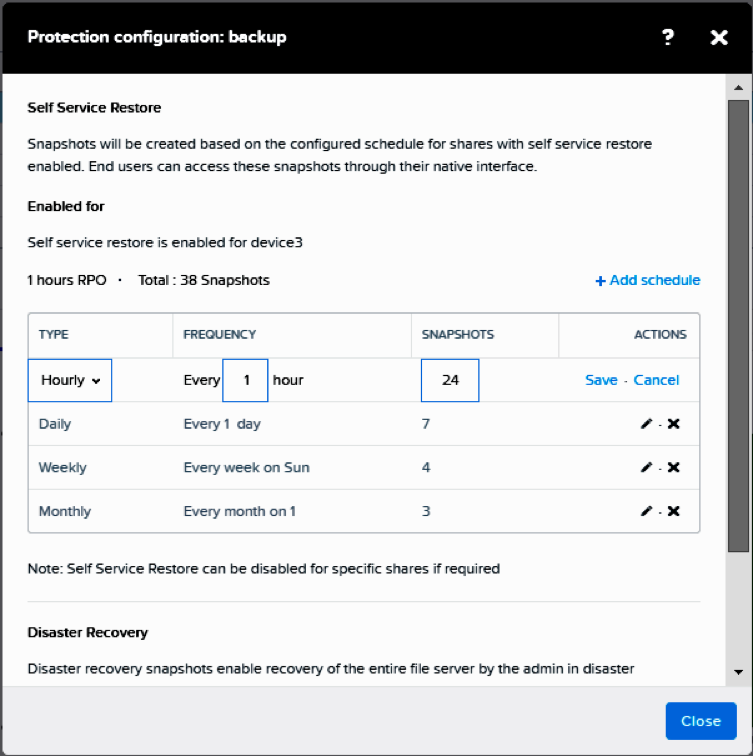Click the hour frequency input field
The width and height of the screenshot is (753, 756).
tap(245, 380)
